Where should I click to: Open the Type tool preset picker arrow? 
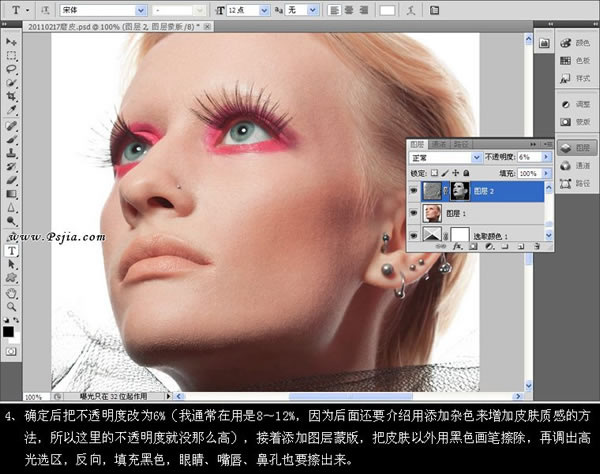(x=28, y=10)
